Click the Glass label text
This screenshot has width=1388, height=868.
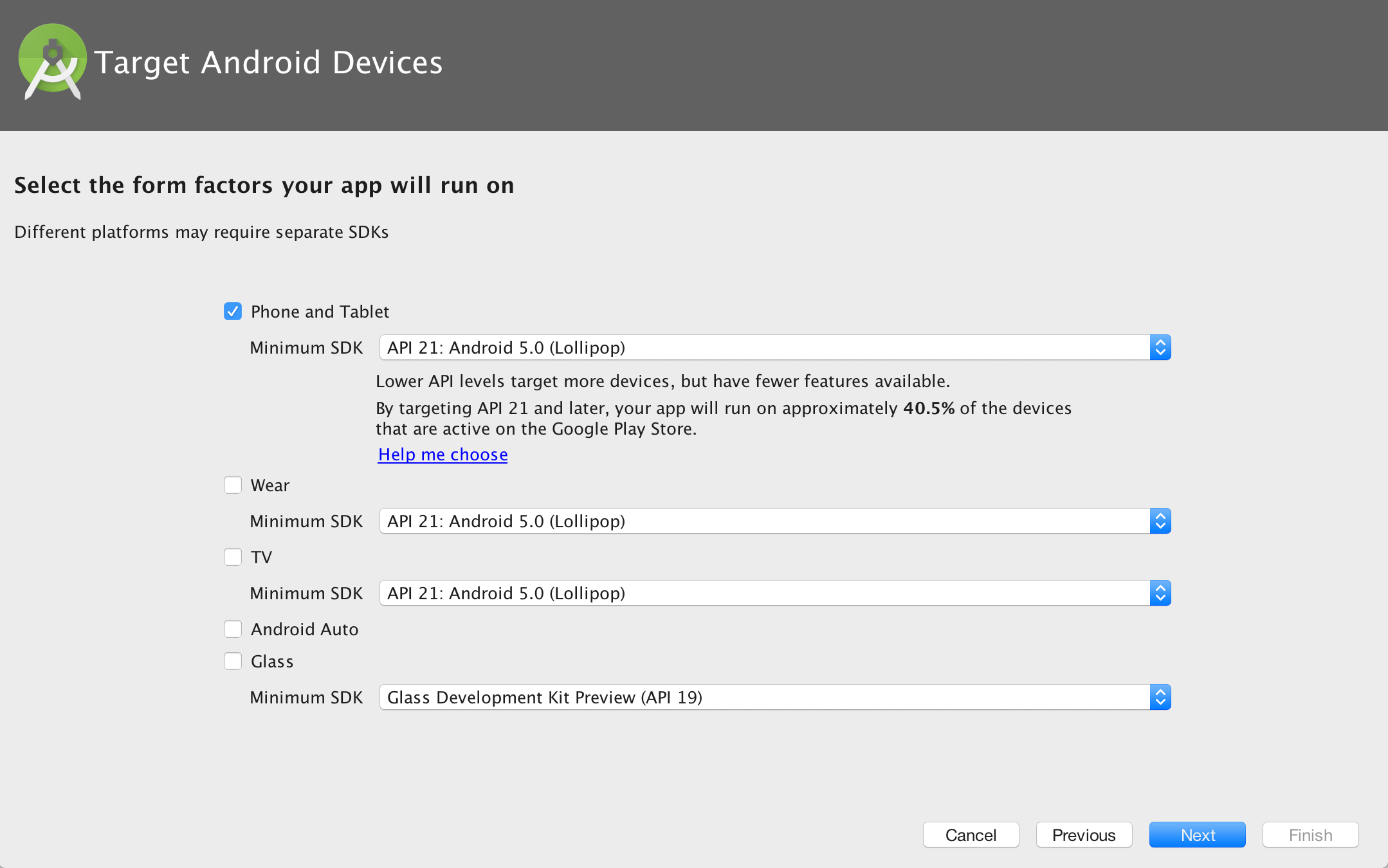point(272,662)
